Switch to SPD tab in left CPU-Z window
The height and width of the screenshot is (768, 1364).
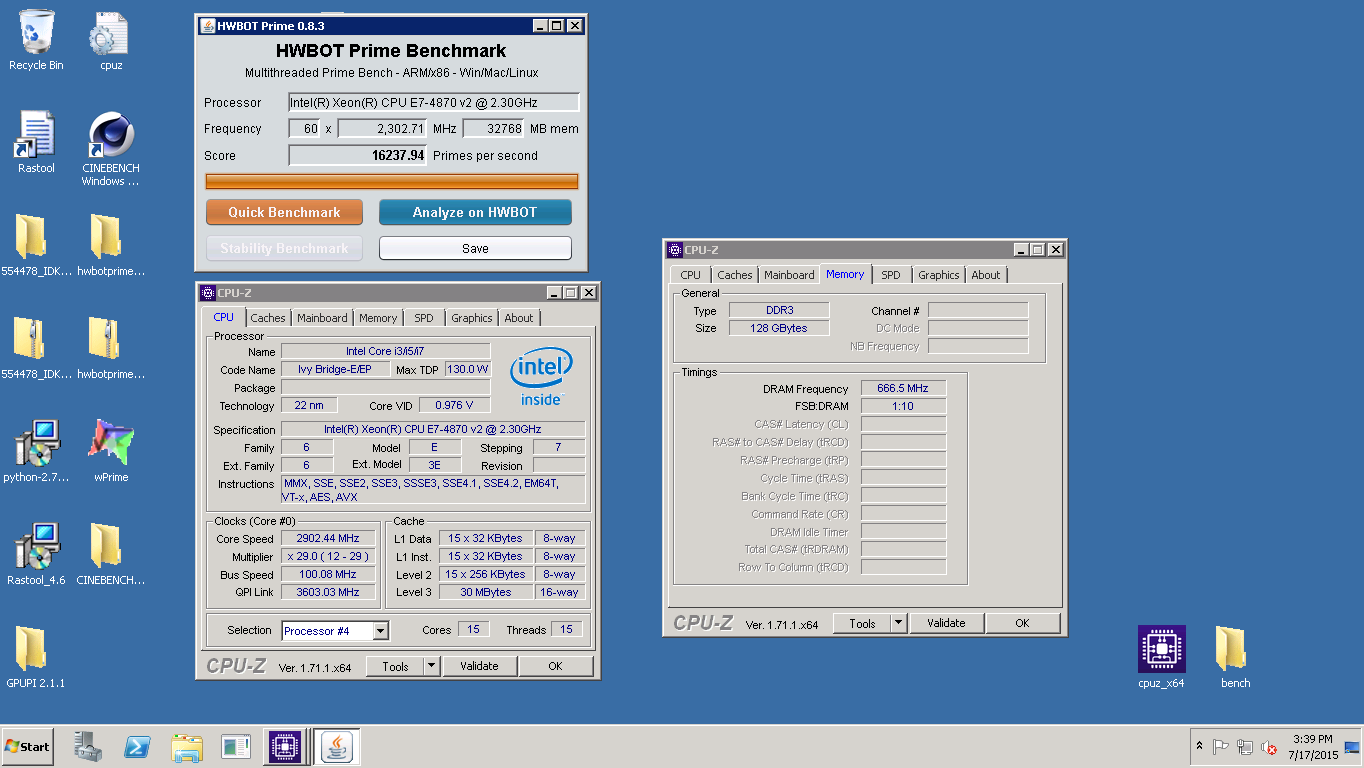tap(424, 318)
